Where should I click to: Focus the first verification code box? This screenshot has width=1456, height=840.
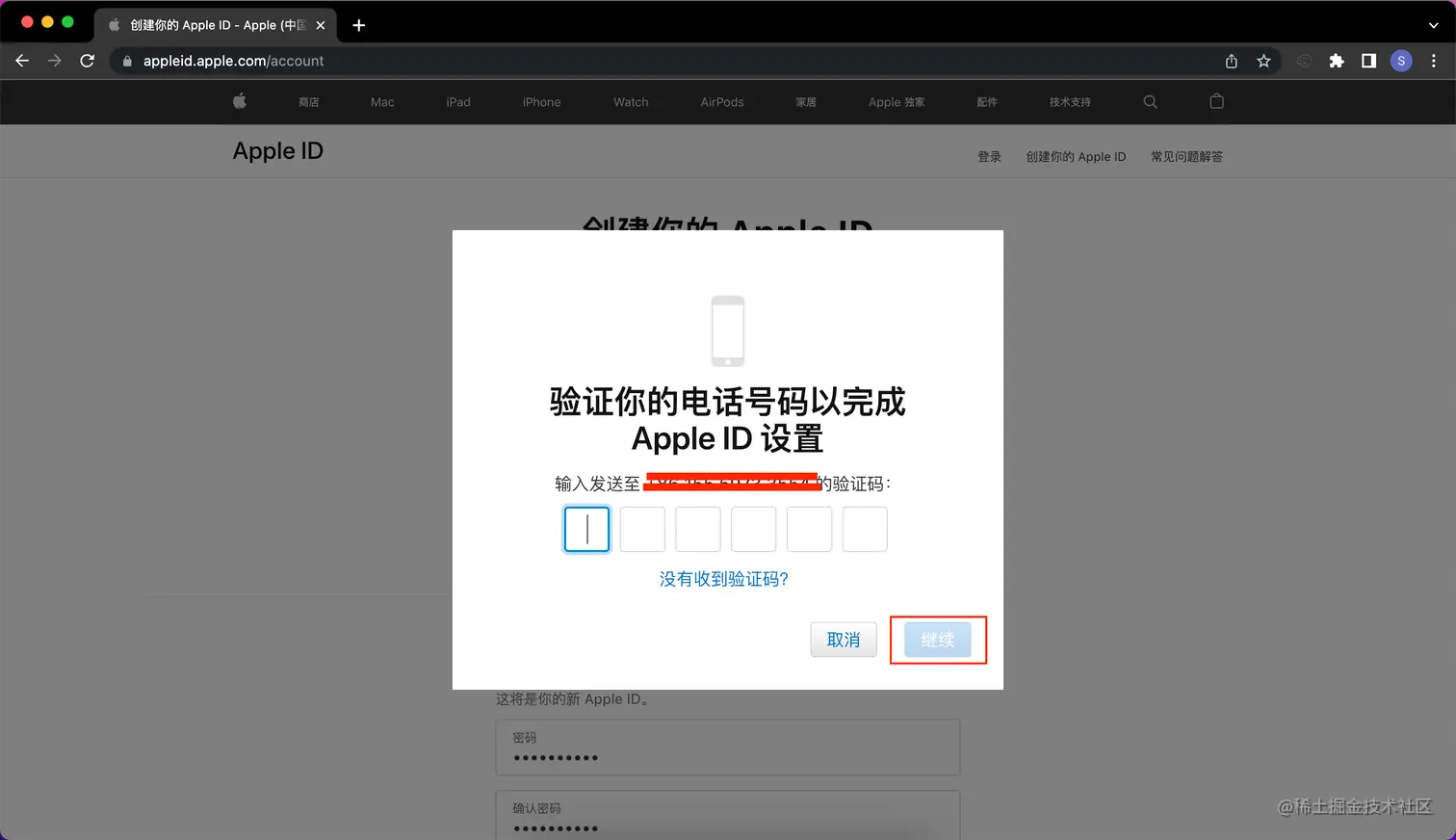click(586, 529)
